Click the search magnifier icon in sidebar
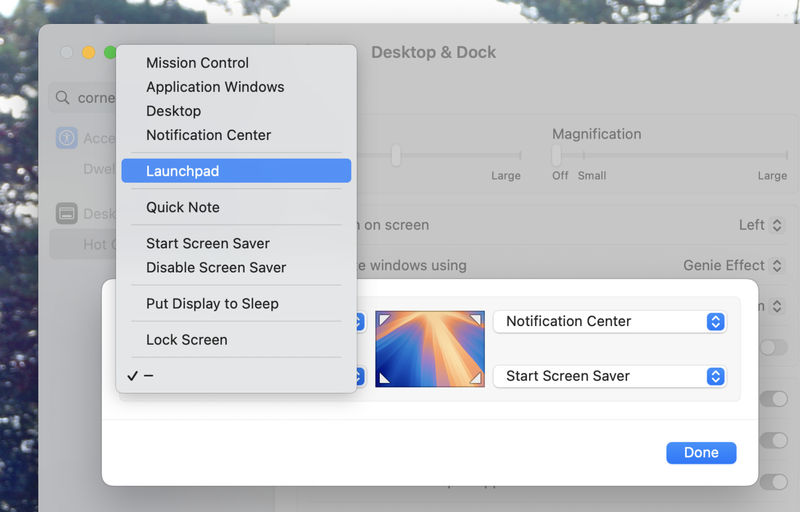The height and width of the screenshot is (512, 800). tap(63, 98)
